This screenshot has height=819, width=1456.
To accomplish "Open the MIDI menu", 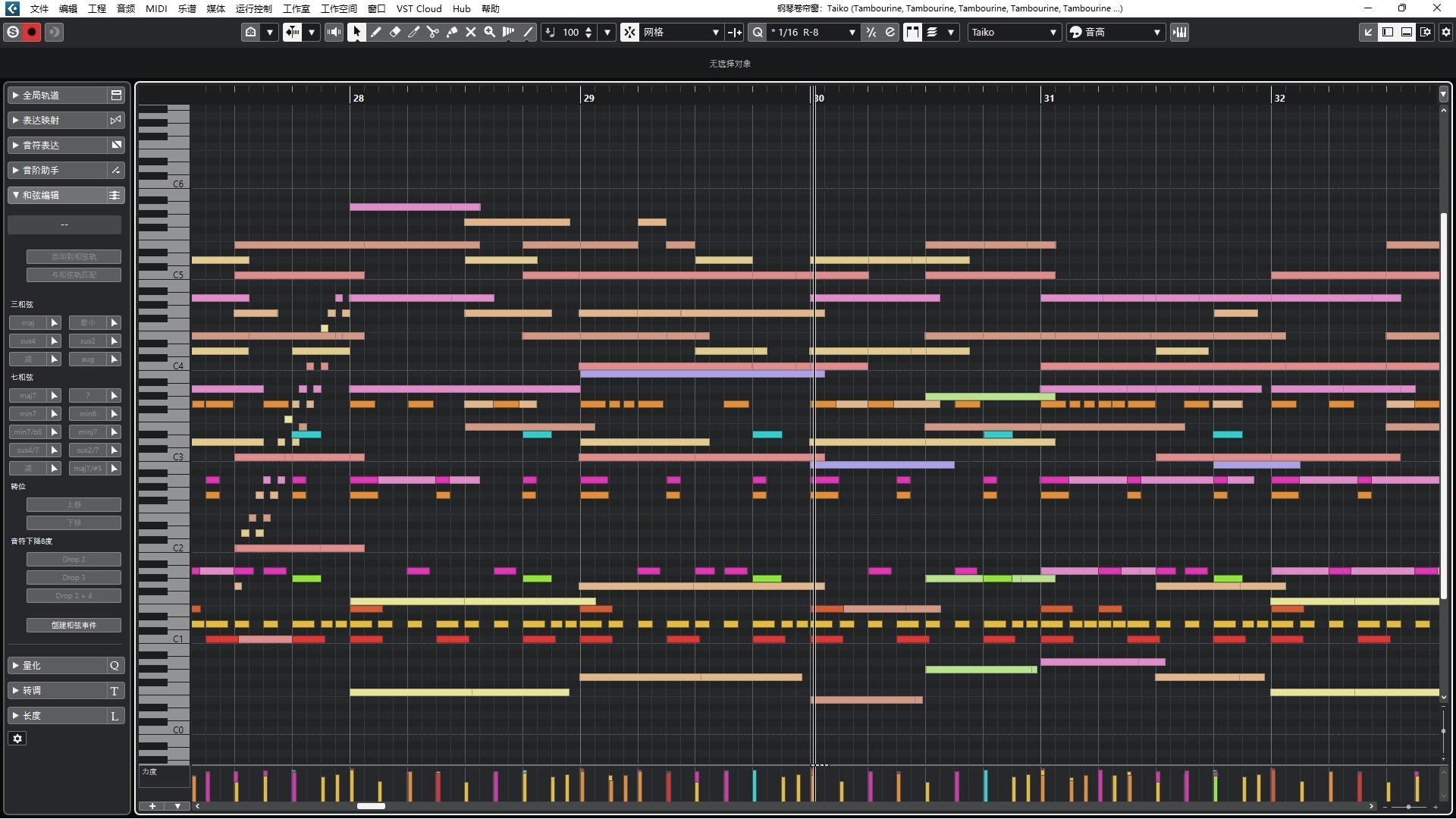I will 156,8.
